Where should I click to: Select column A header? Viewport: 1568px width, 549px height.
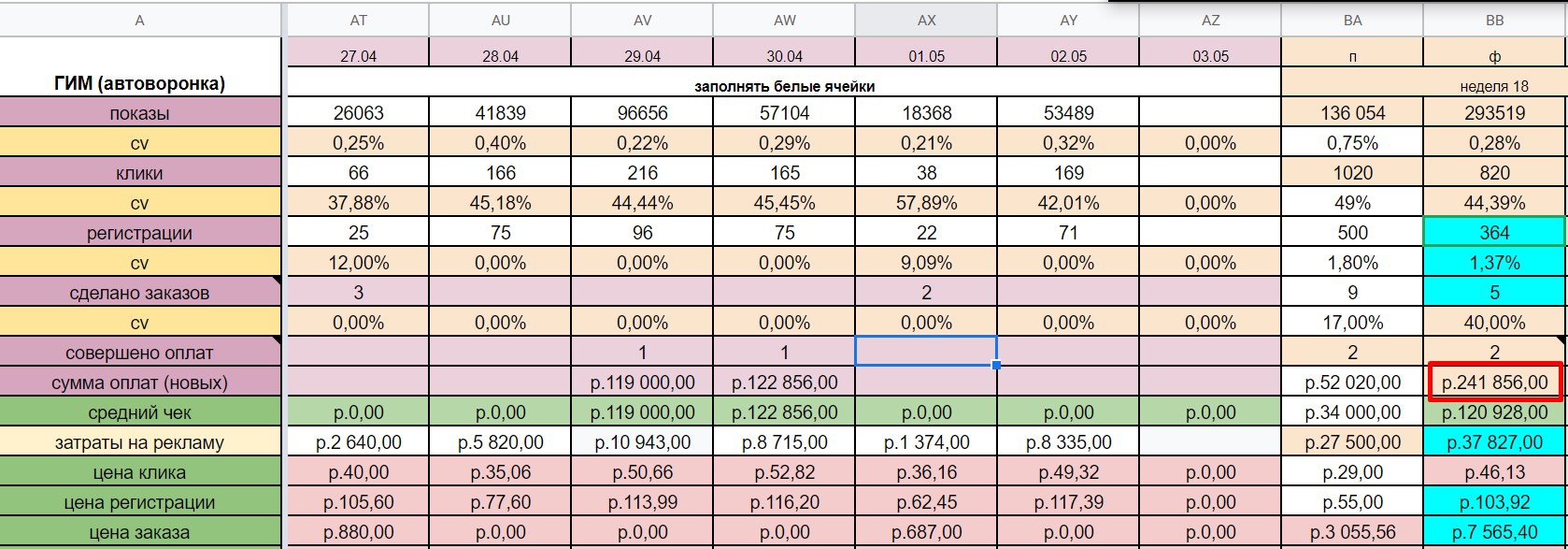coord(140,20)
